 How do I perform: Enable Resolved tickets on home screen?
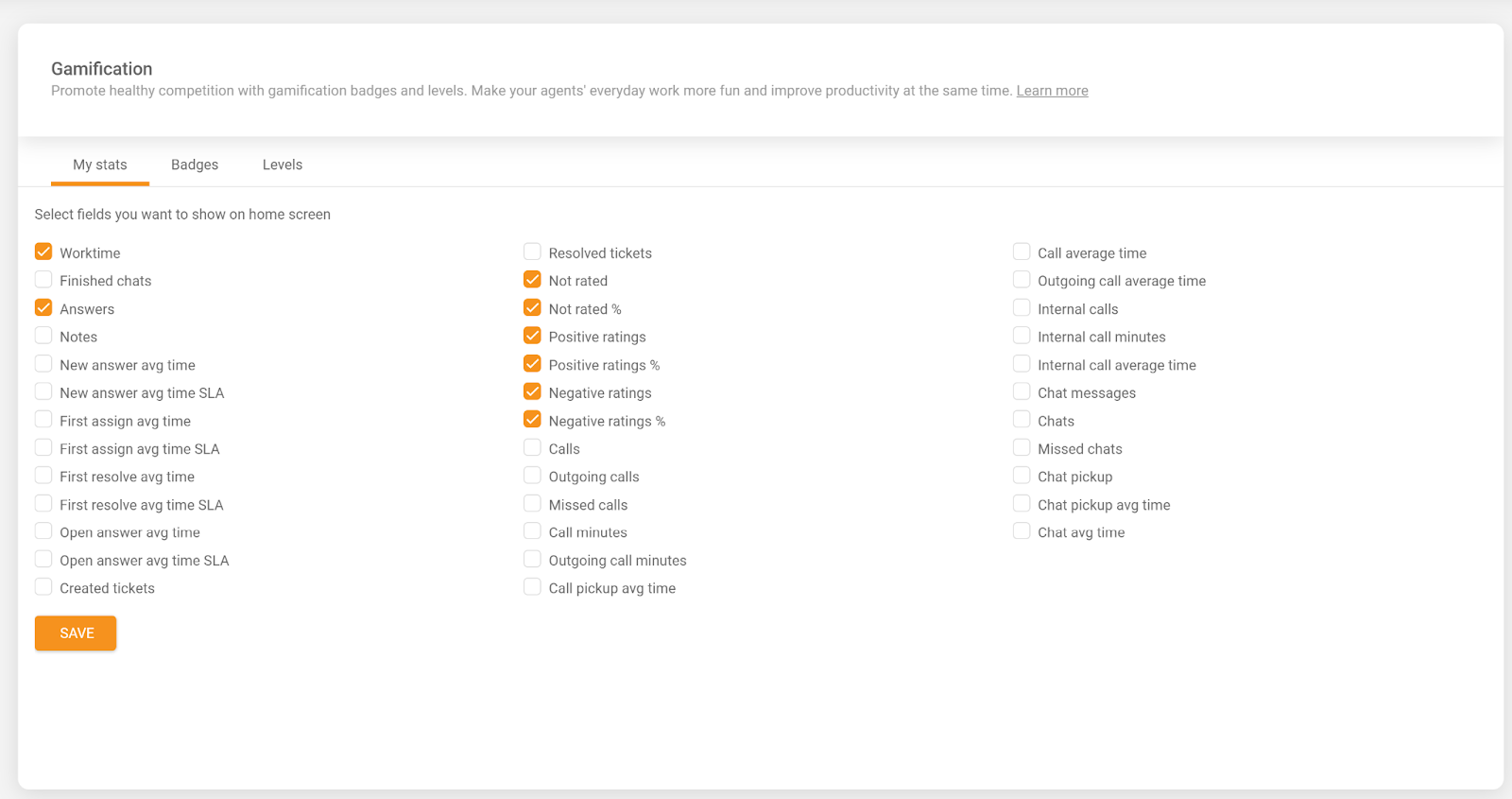tap(533, 252)
